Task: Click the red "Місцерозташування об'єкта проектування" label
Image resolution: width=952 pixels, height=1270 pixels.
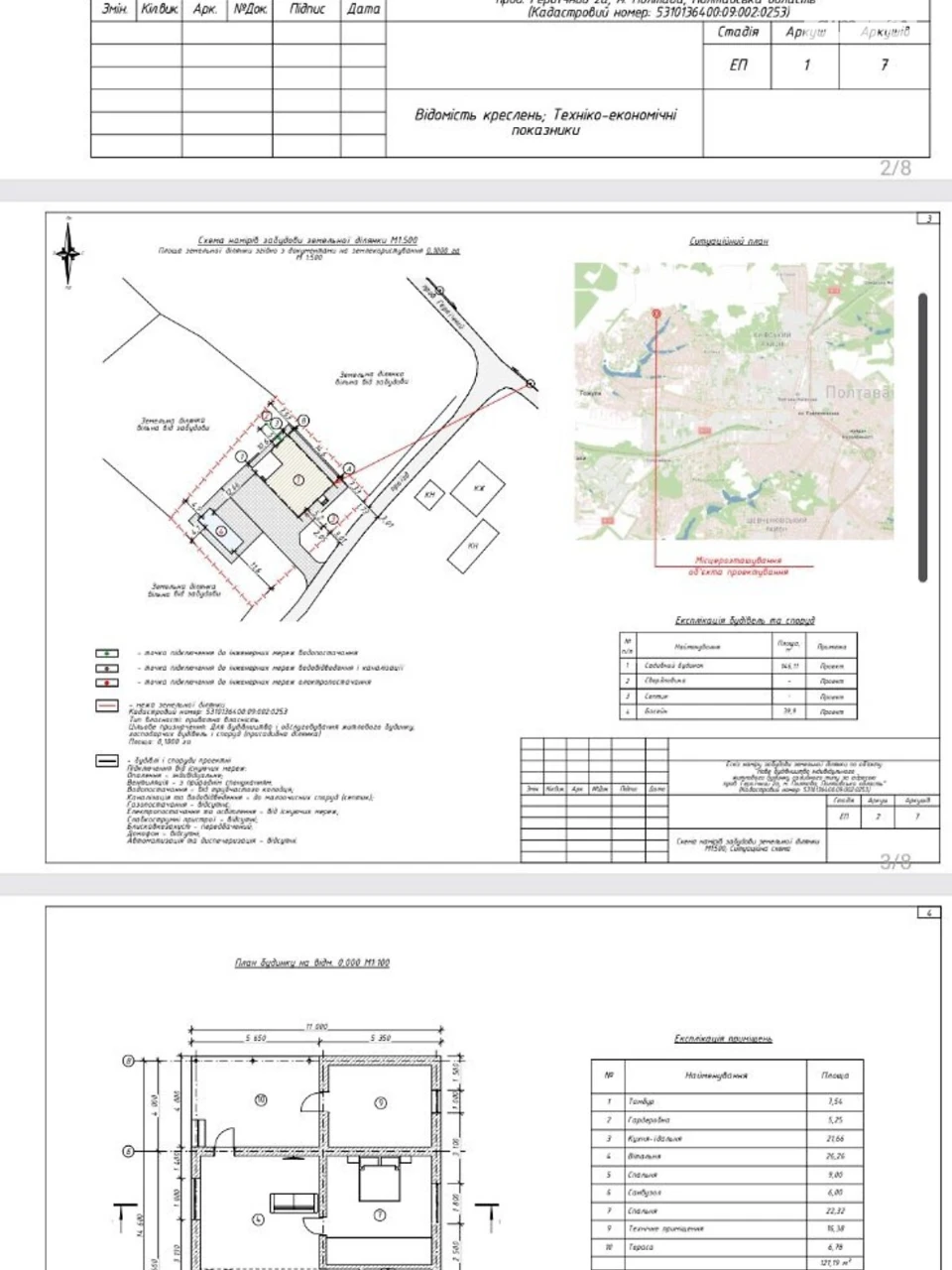Action: tap(739, 567)
